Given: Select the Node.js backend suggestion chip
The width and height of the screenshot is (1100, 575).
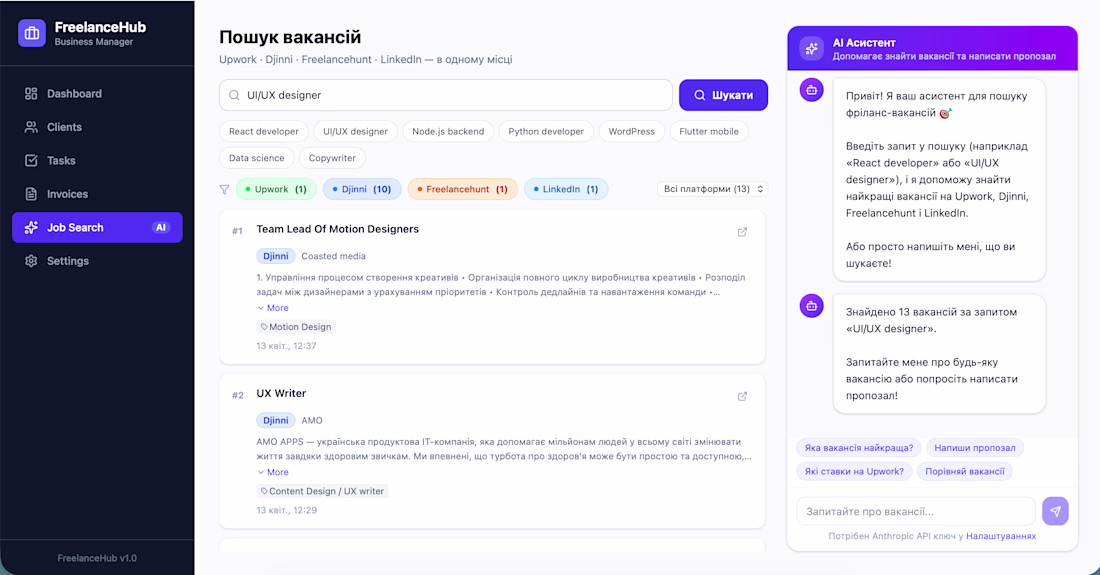Looking at the screenshot, I should (448, 131).
